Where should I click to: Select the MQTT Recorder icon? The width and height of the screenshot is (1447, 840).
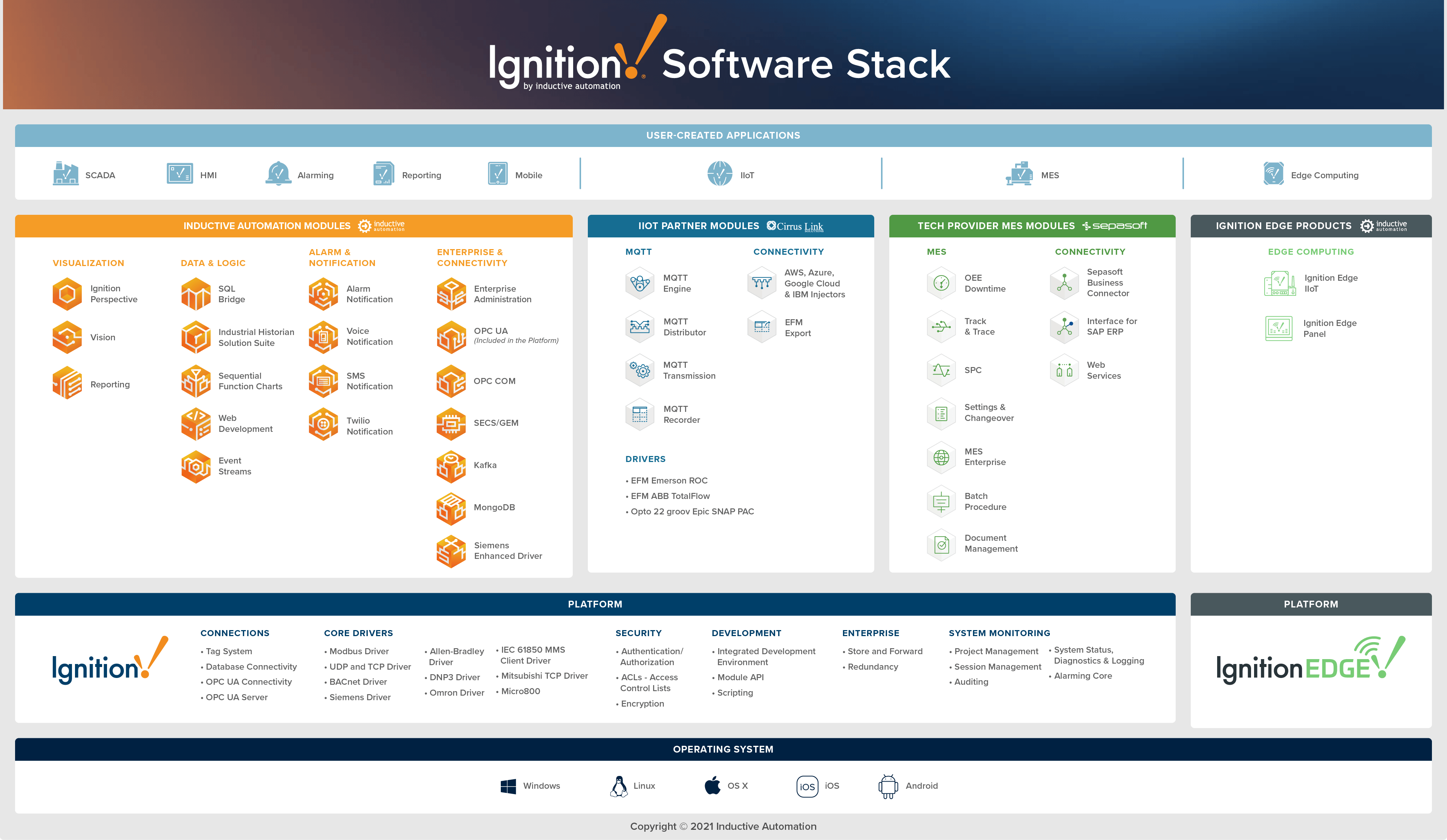[x=640, y=414]
